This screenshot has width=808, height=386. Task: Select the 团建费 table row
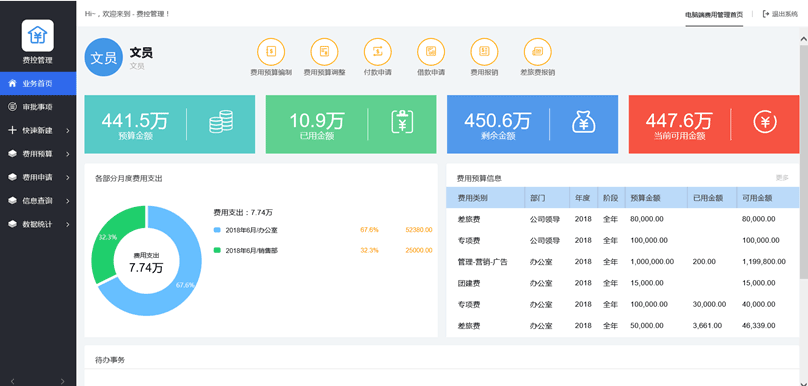(622, 283)
